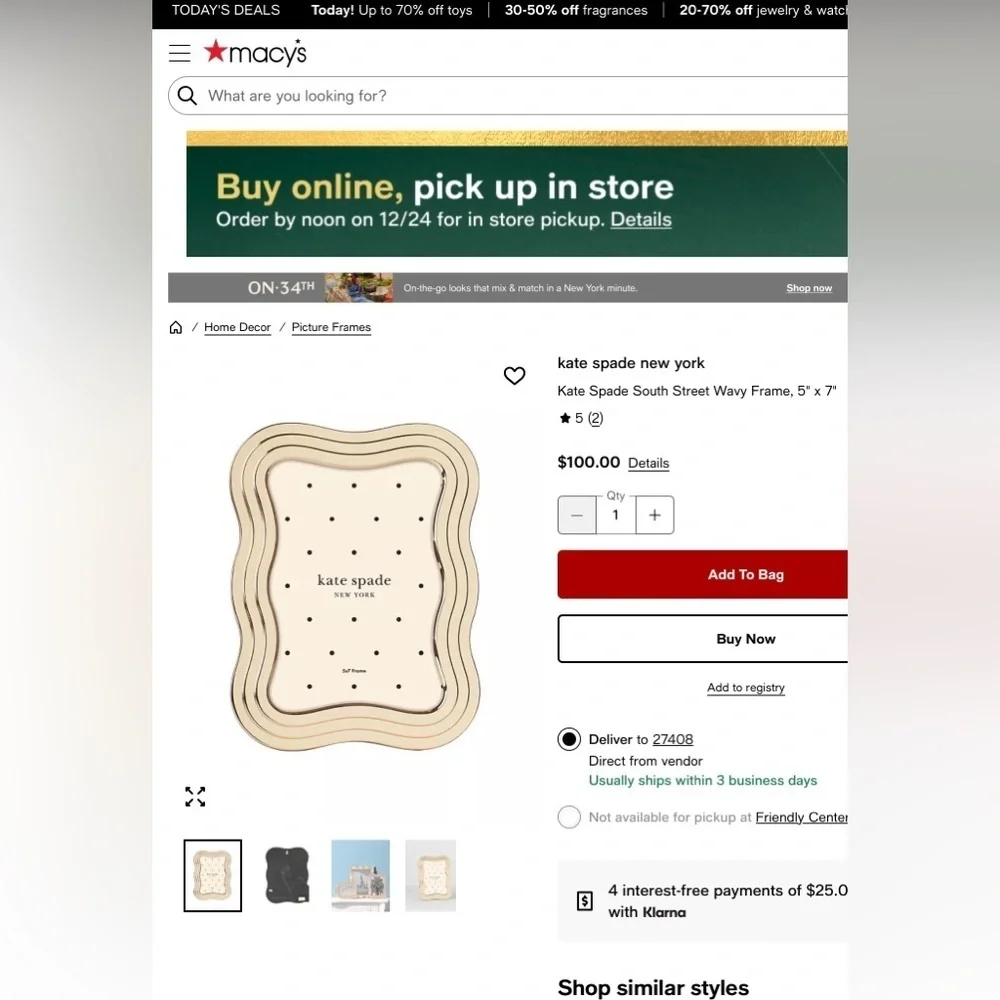Click the search magnifier icon
1000x1000 pixels.
[x=187, y=96]
